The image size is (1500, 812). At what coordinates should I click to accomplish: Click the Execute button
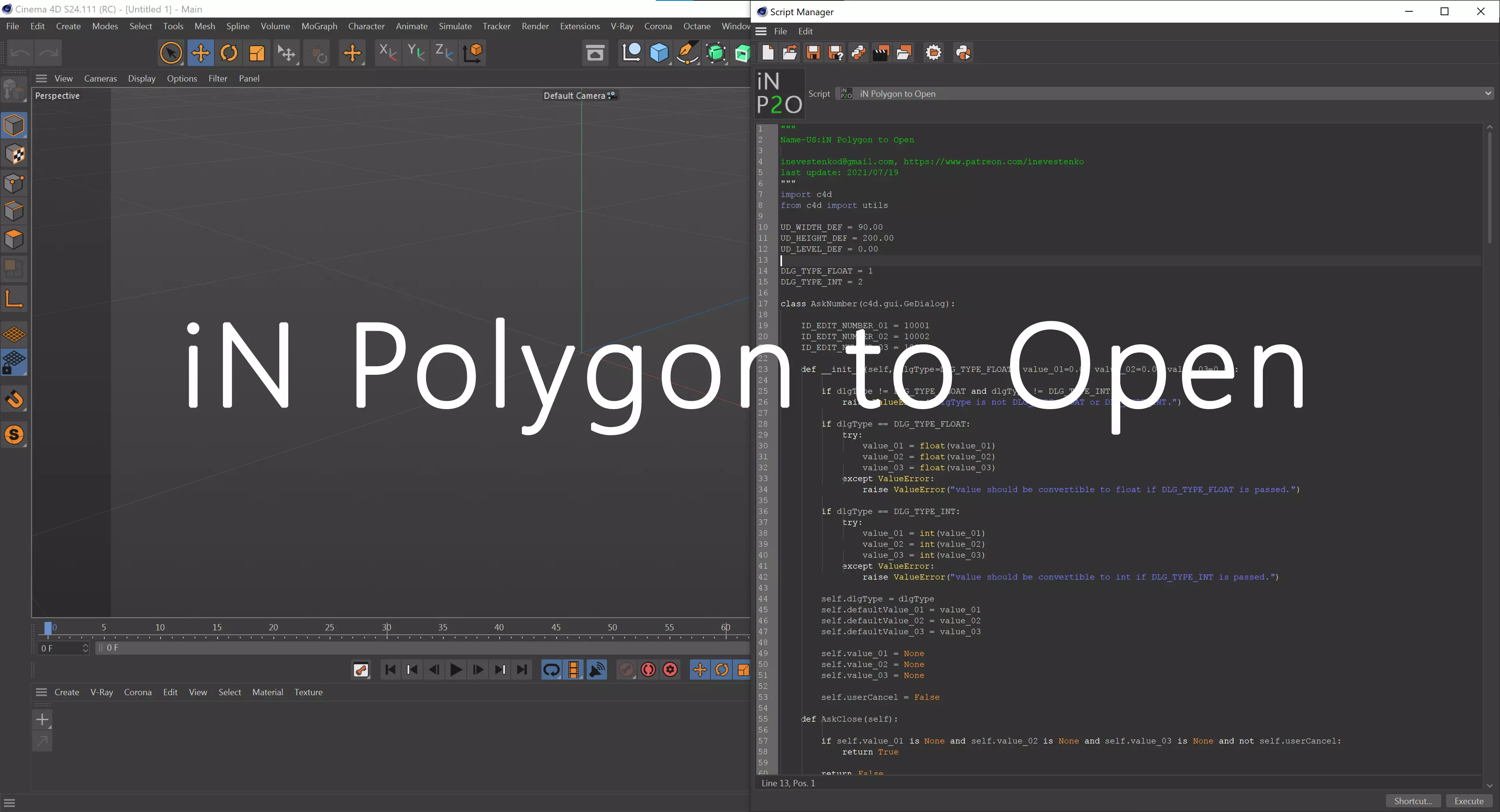[x=1469, y=801]
